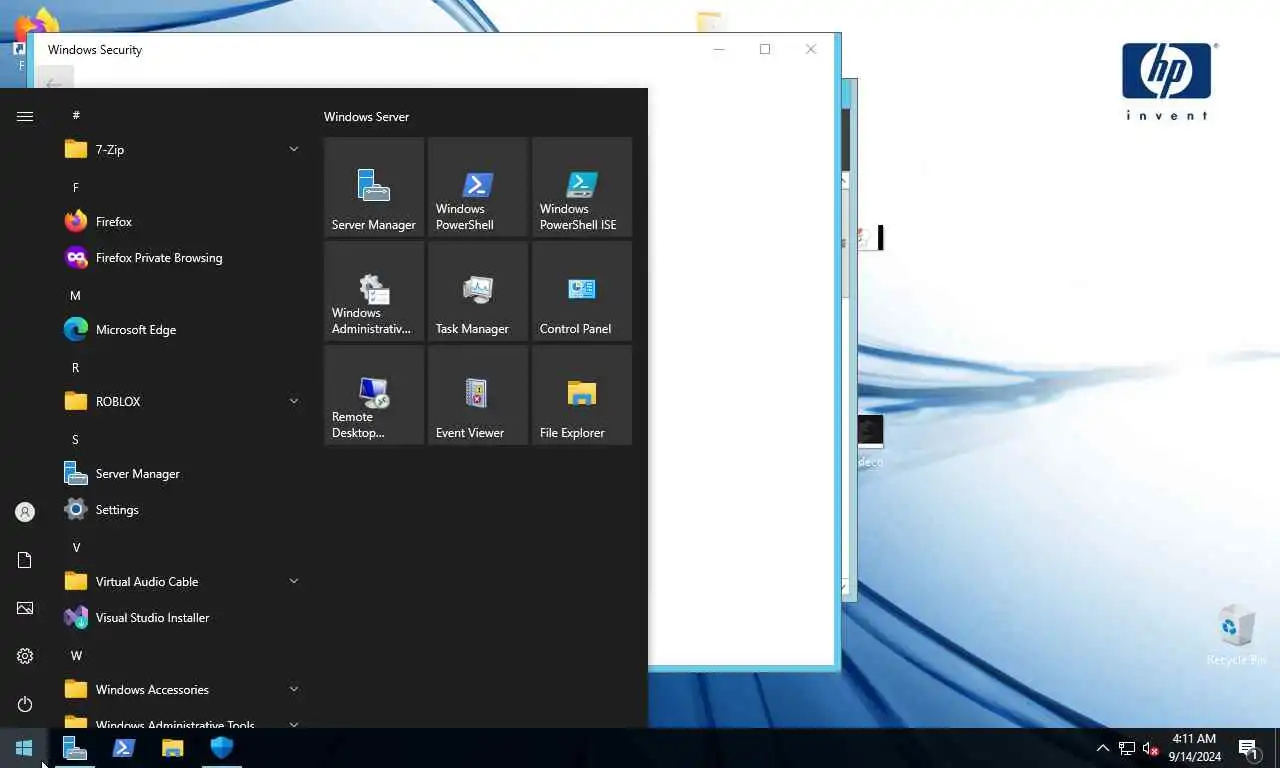Open the Recycle Bin on the desktop
This screenshot has width=1280, height=768.
[x=1236, y=636]
